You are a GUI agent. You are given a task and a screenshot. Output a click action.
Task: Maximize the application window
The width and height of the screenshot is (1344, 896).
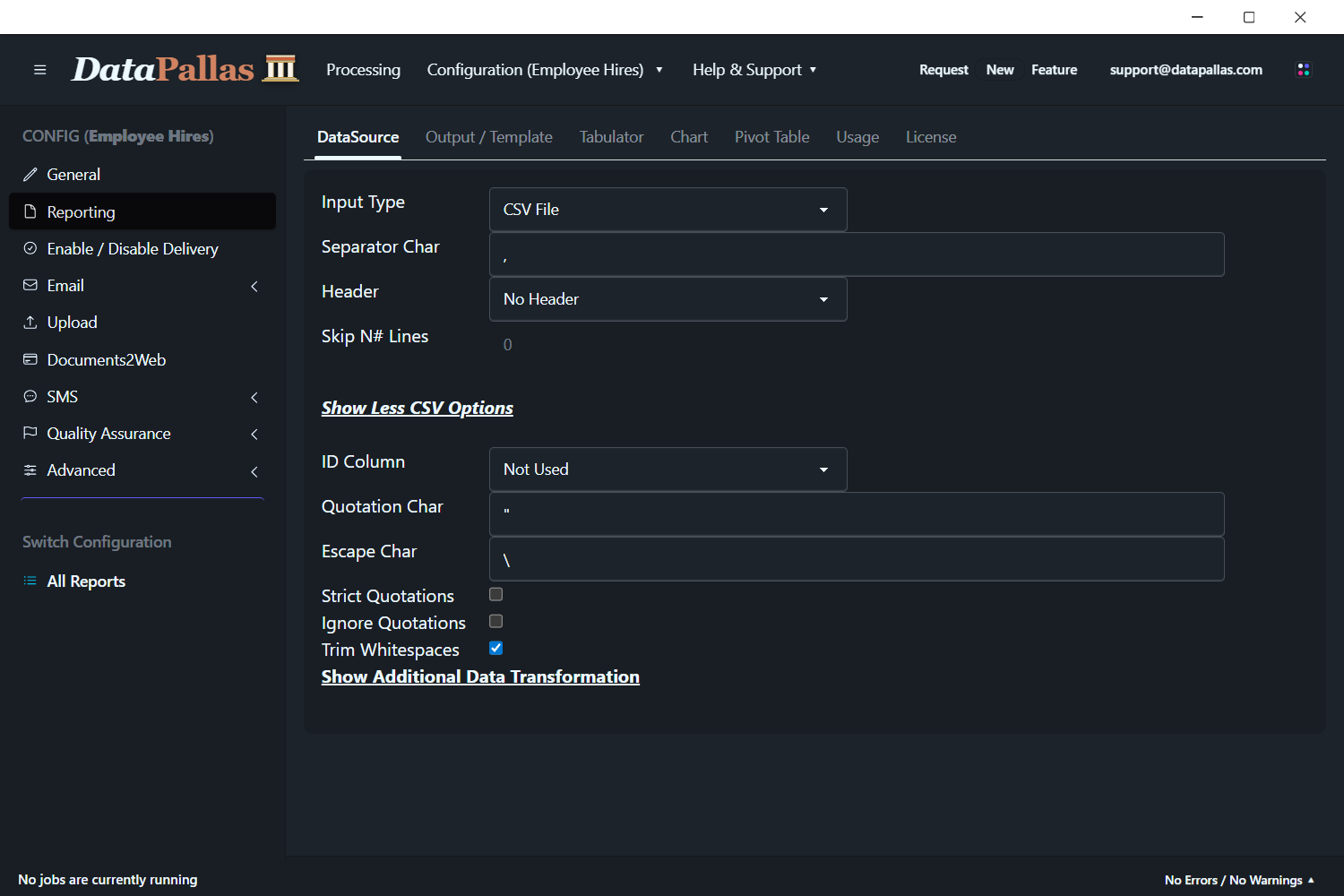1249,17
